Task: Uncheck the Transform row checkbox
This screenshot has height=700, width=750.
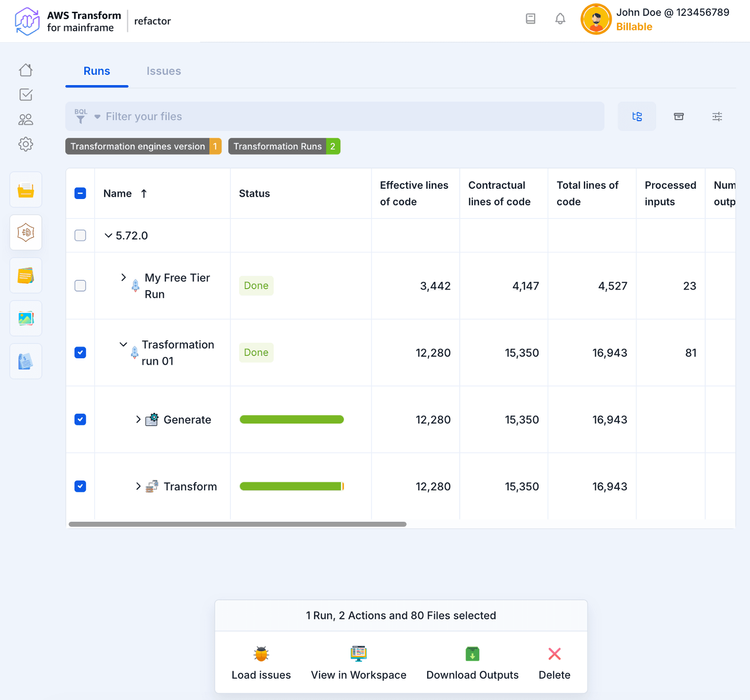Action: coord(80,487)
